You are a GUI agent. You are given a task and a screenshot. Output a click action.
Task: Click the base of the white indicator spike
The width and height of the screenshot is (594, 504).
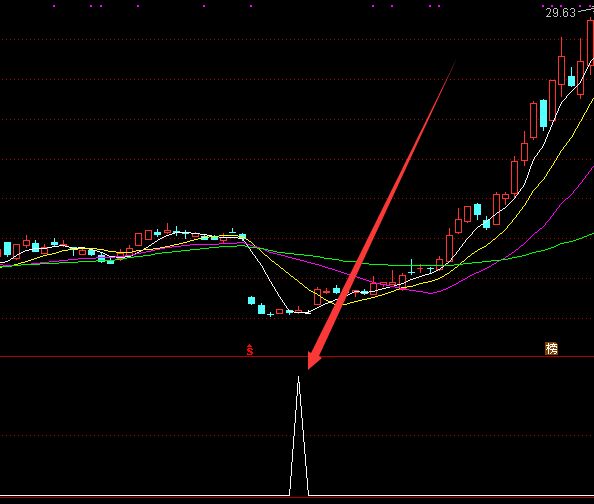click(x=299, y=495)
